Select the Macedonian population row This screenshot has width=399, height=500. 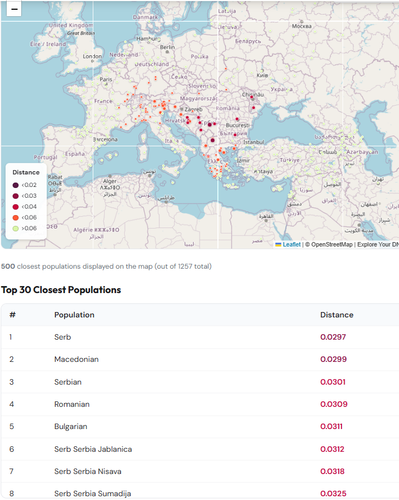pos(200,360)
